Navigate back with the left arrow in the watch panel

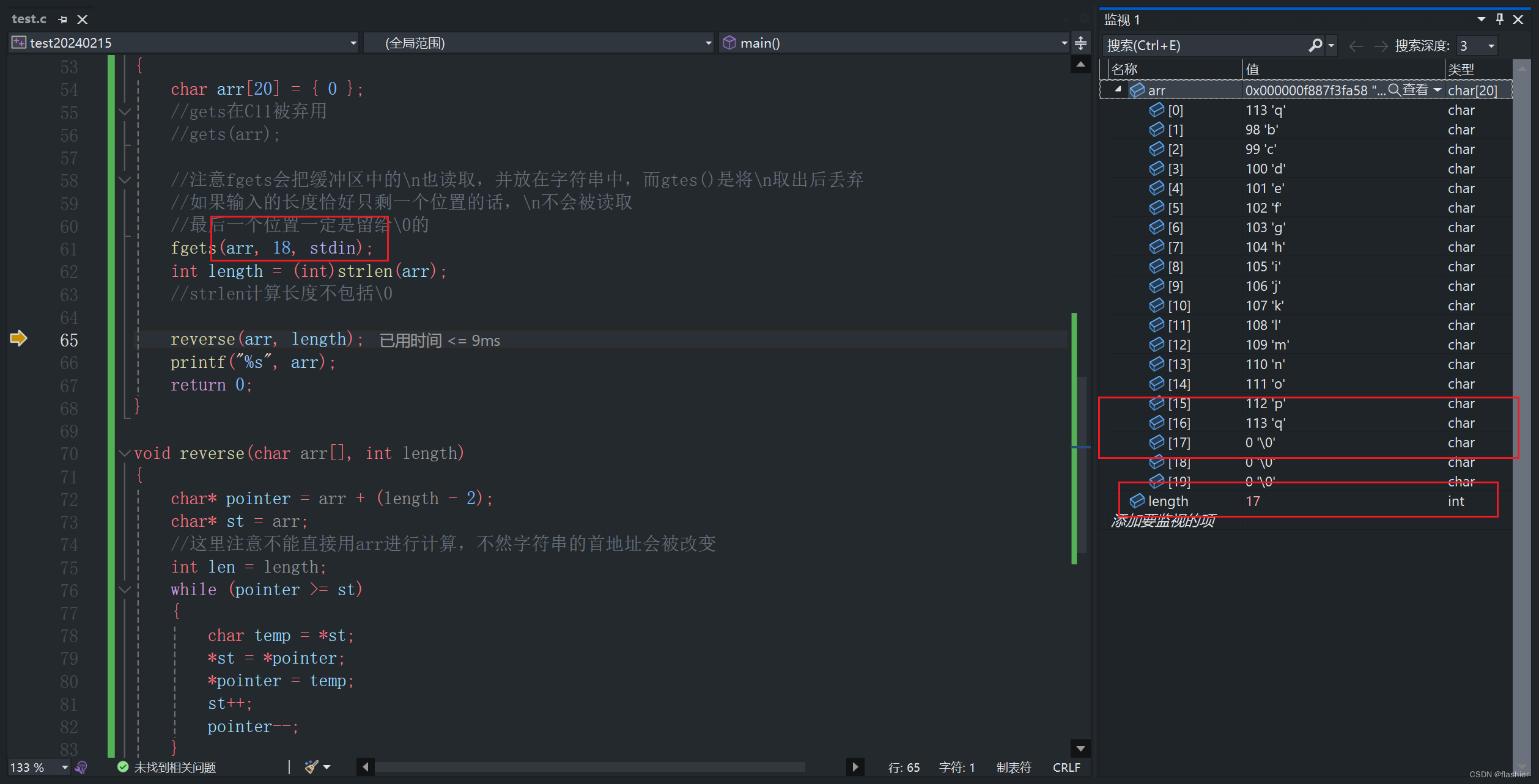(x=1356, y=46)
